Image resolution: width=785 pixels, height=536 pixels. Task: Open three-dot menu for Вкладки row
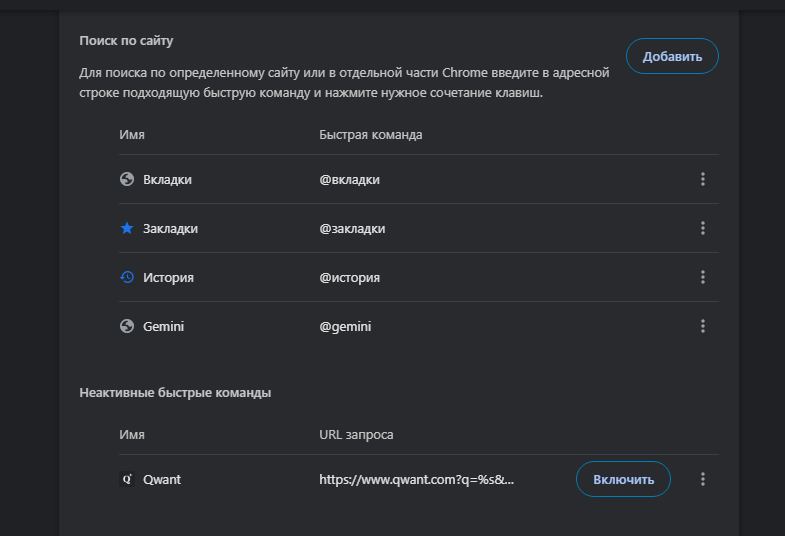703,179
